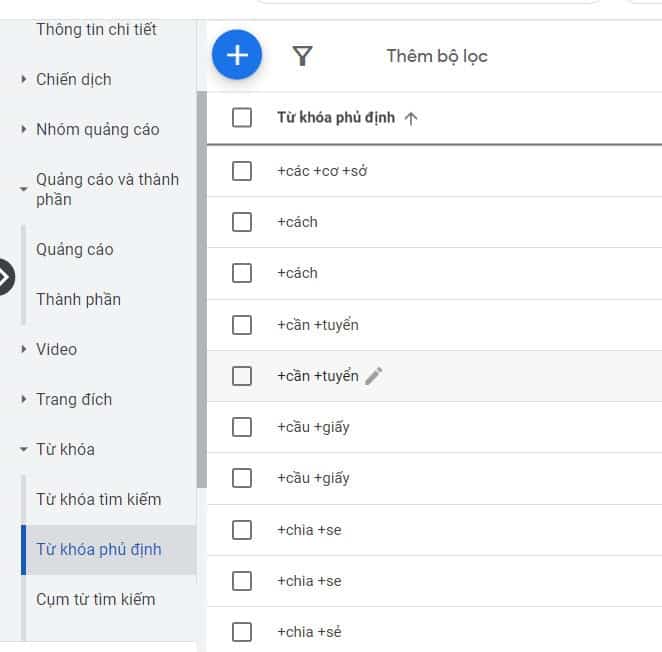The image size is (662, 652).
Task: Toggle the select-all header checkbox
Action: click(242, 118)
